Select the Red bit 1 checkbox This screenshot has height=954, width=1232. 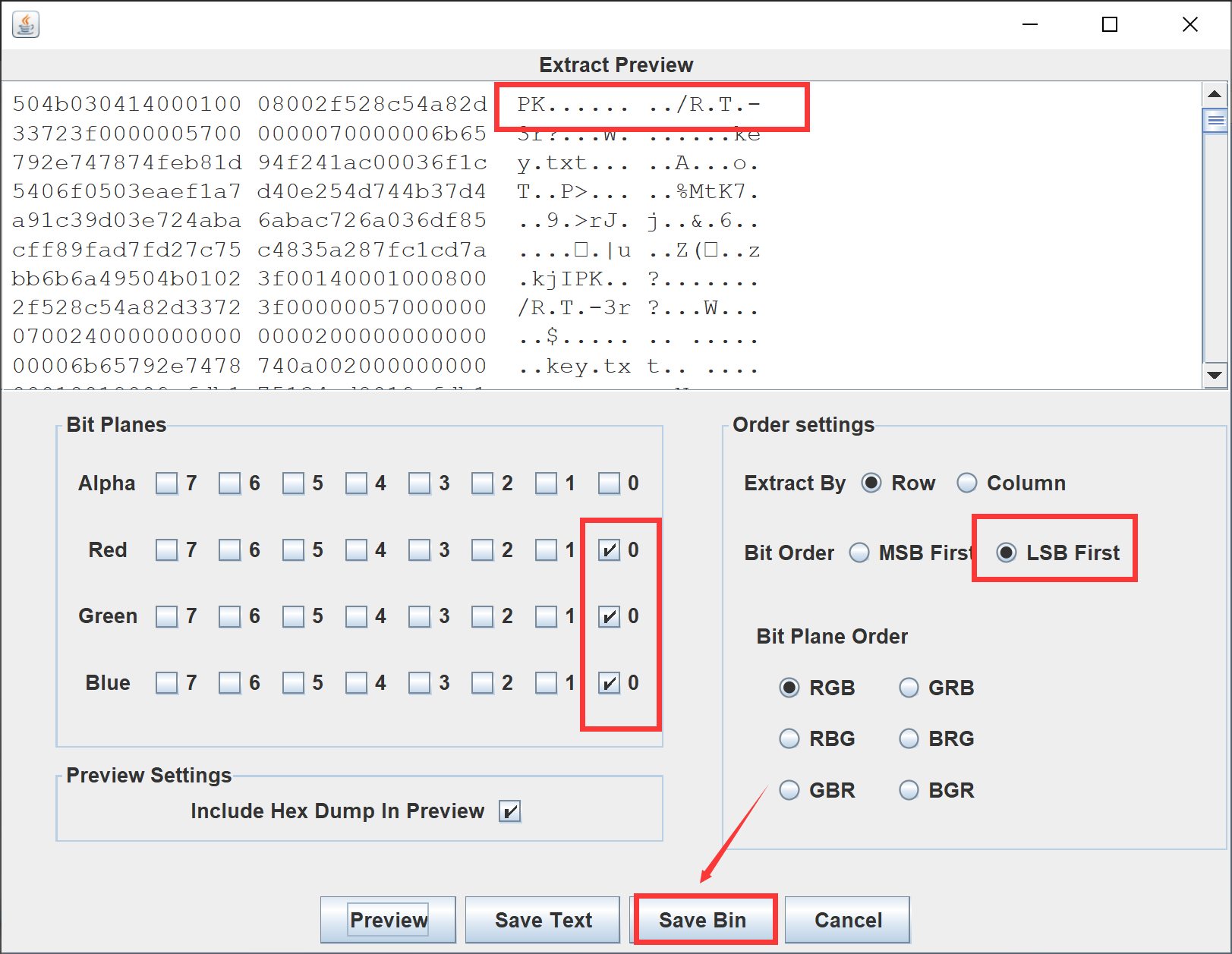[x=546, y=549]
